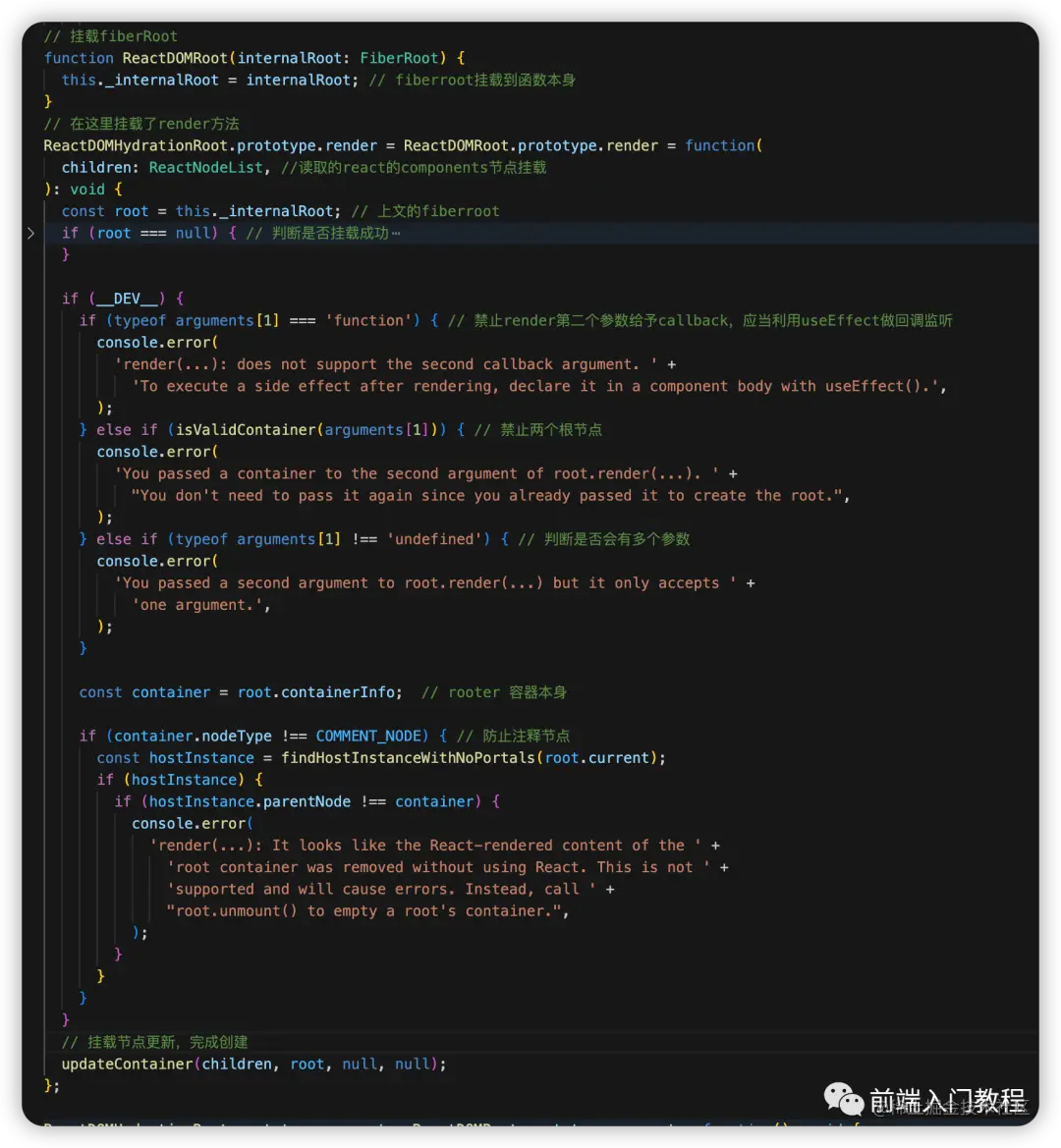Click the comment "// 判断是否会有多个参数"

click(604, 539)
